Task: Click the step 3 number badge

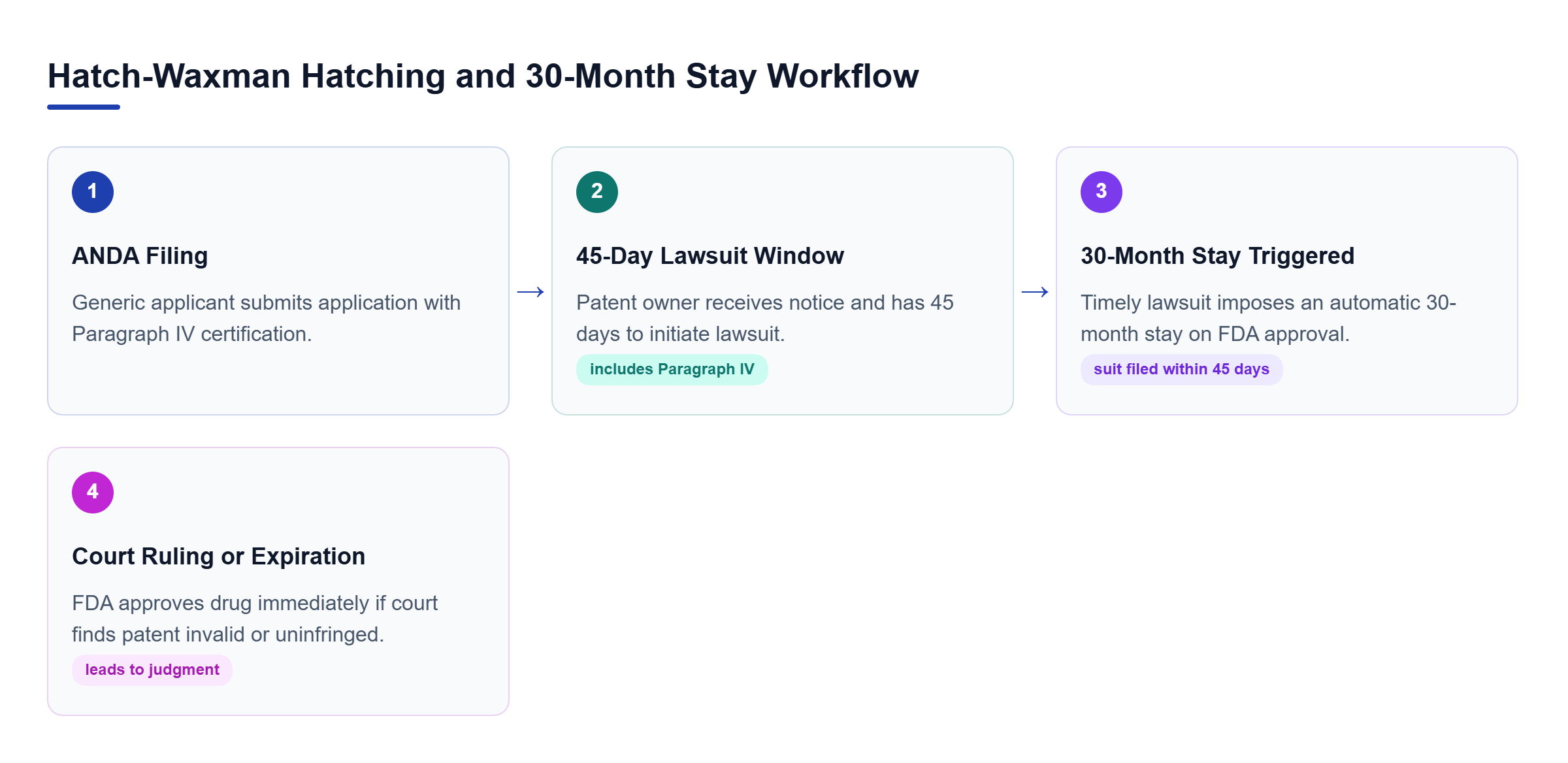Action: click(1102, 192)
